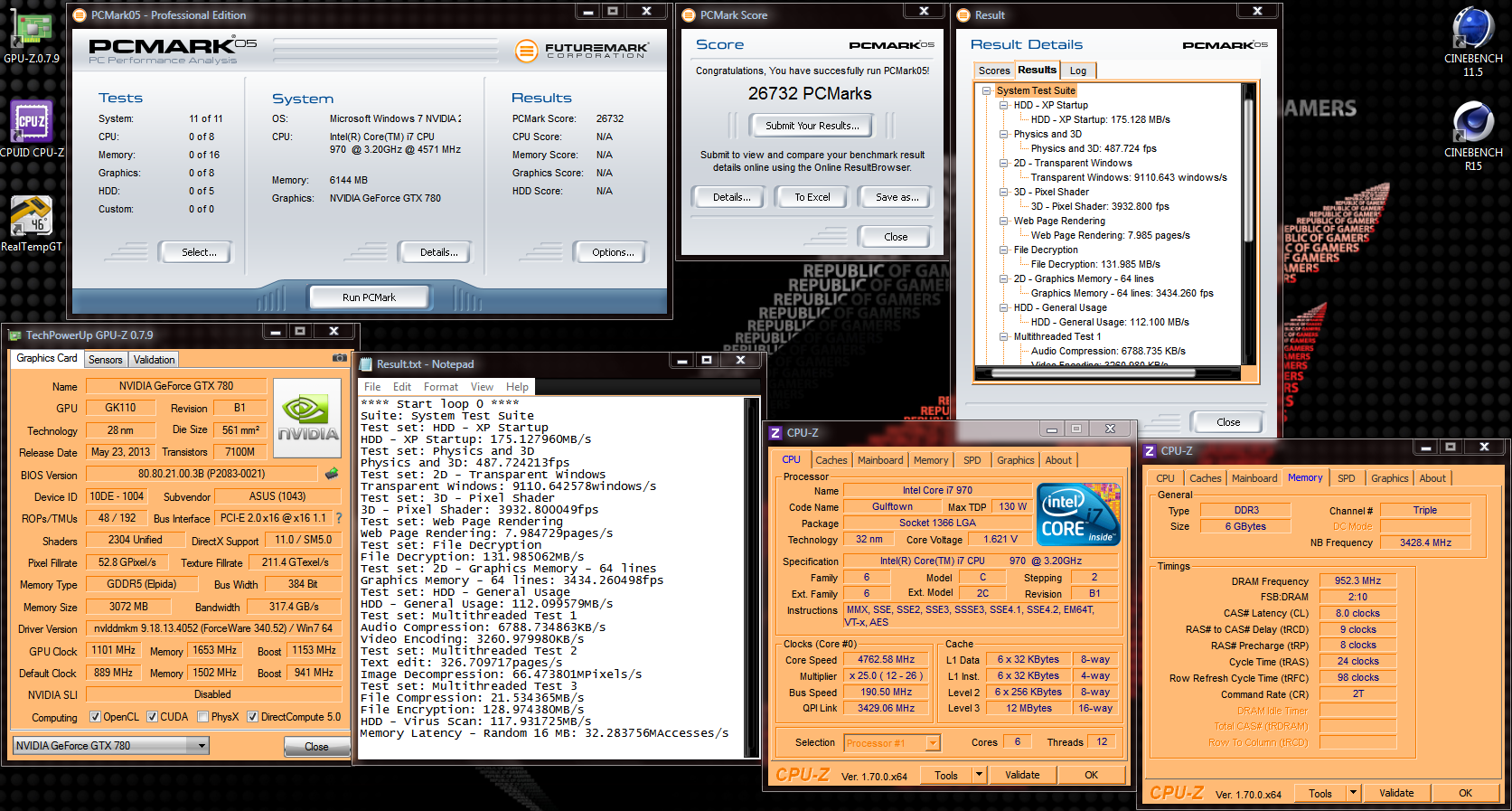Viewport: 1512px width, 811px height.
Task: Click the Notepad title bar icon
Action: [366, 363]
